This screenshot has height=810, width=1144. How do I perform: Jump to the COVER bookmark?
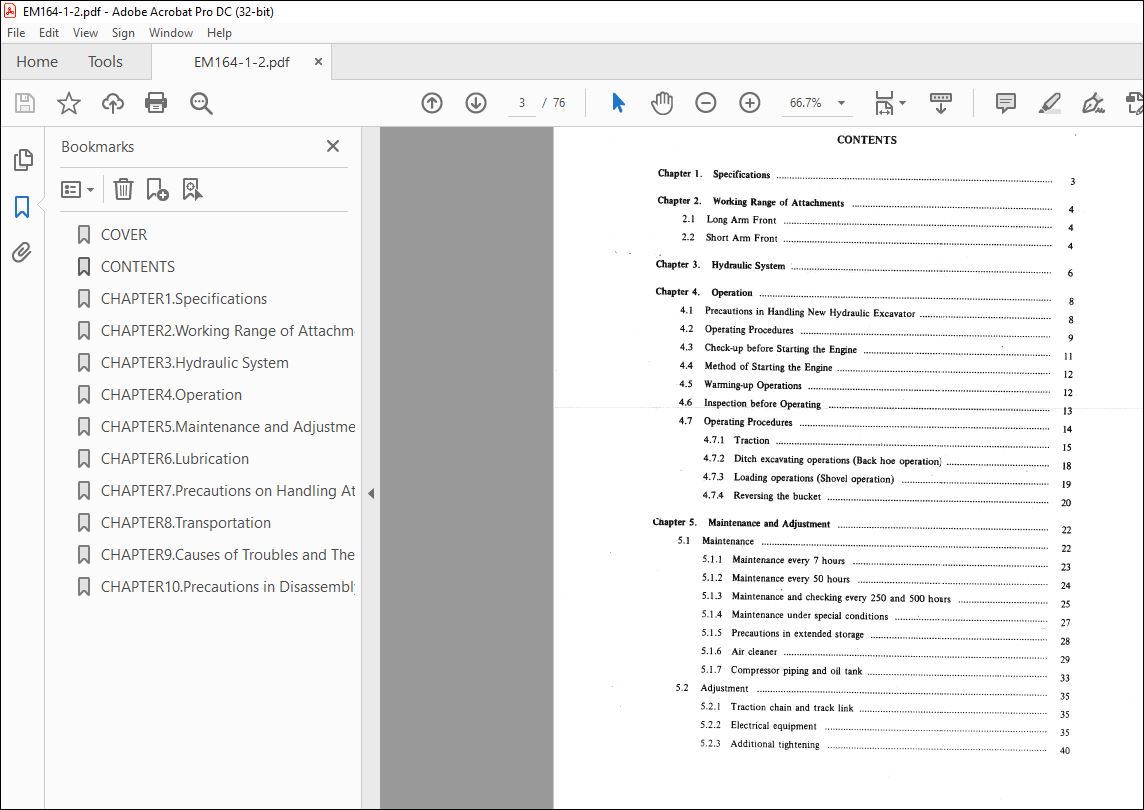pyautogui.click(x=123, y=234)
